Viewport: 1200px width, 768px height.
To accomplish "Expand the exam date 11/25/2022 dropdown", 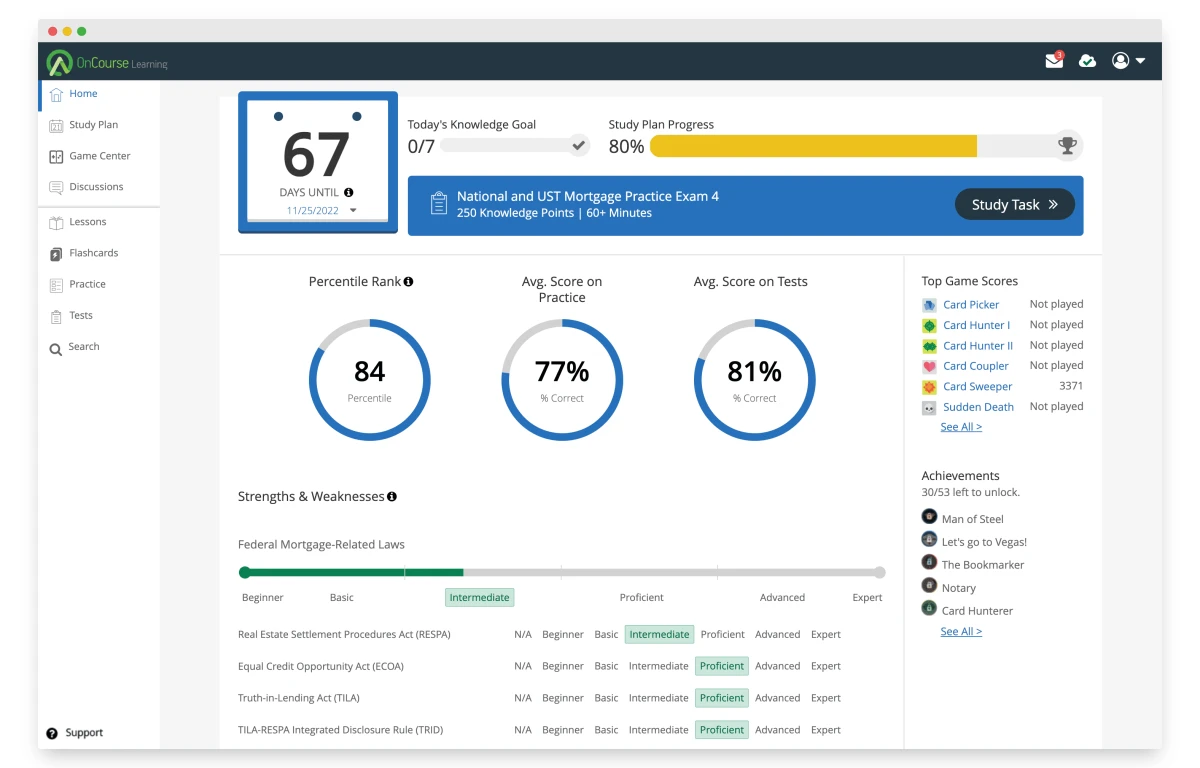I will coord(353,211).
